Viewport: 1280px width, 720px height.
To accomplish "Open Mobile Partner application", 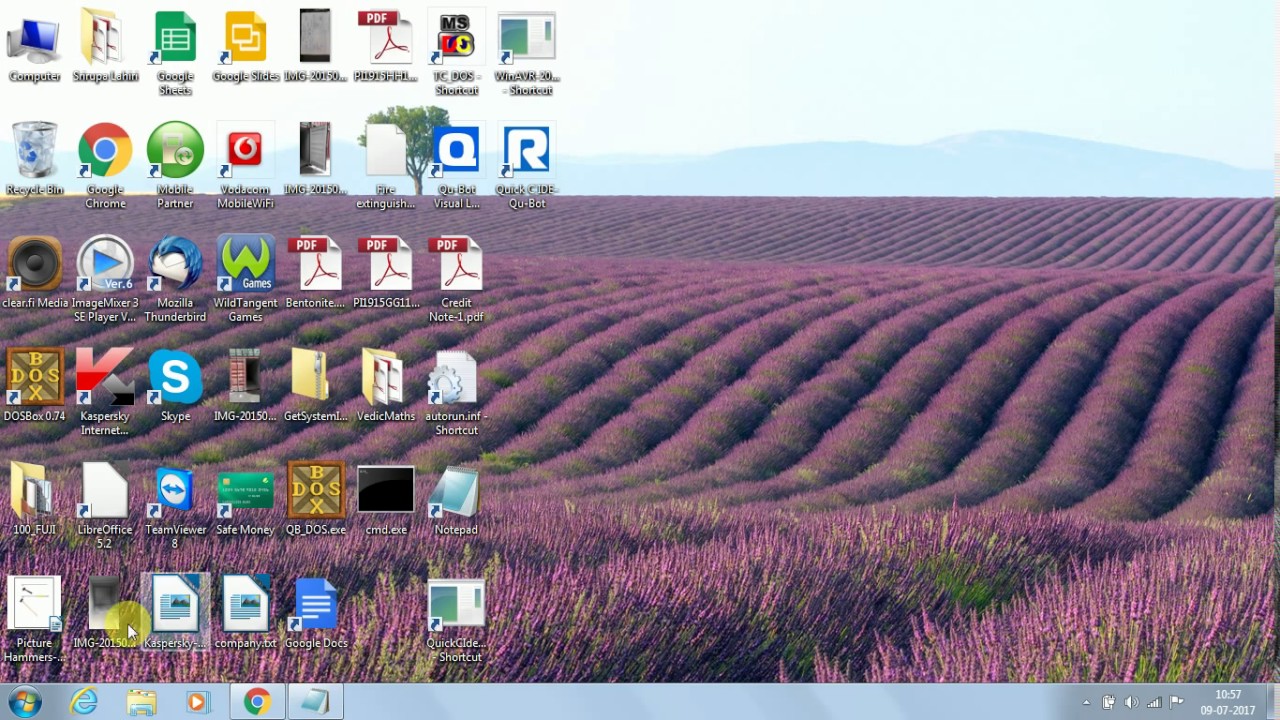I will click(x=175, y=166).
